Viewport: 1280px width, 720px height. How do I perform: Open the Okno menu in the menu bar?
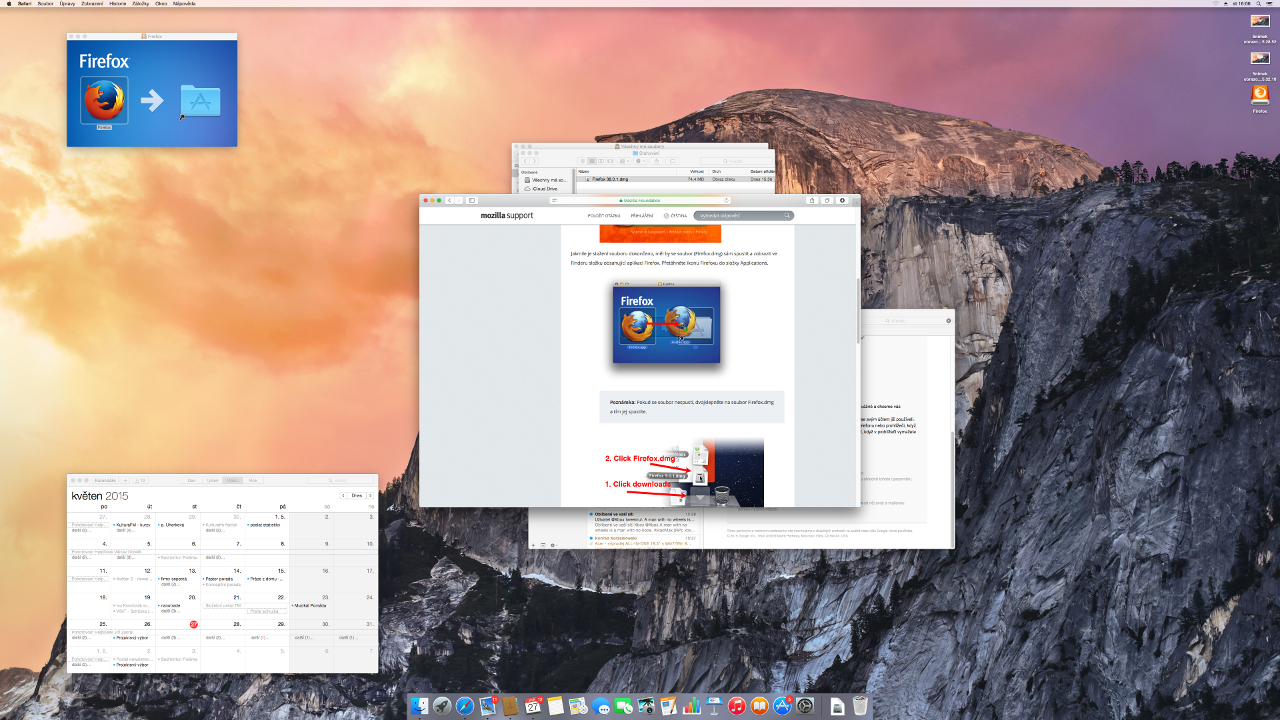coord(162,4)
